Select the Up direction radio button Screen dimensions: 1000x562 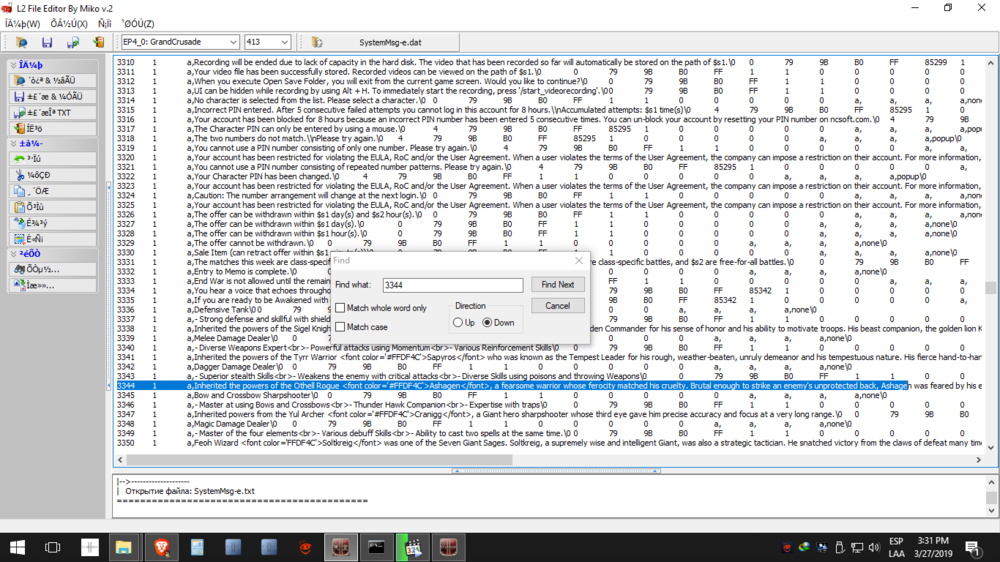point(457,323)
